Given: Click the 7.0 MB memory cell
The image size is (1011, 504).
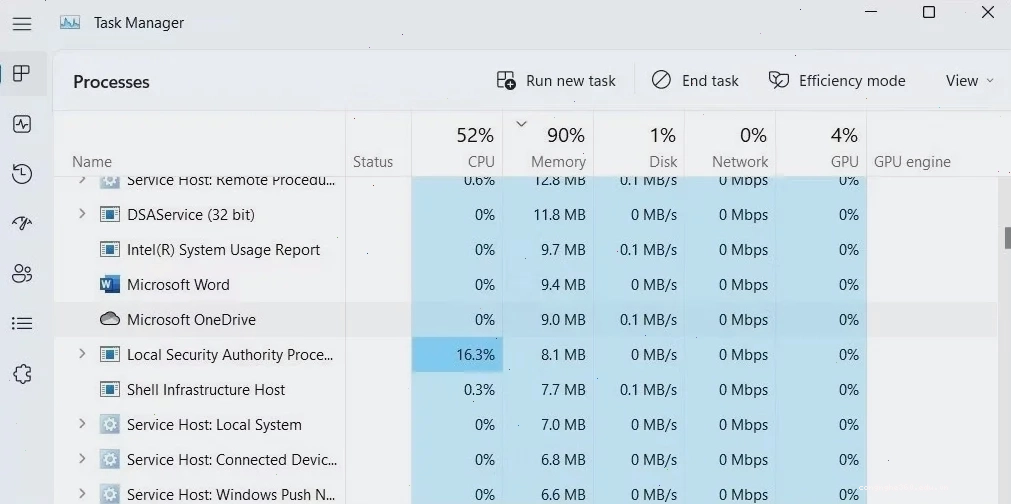Looking at the screenshot, I should click(548, 425).
